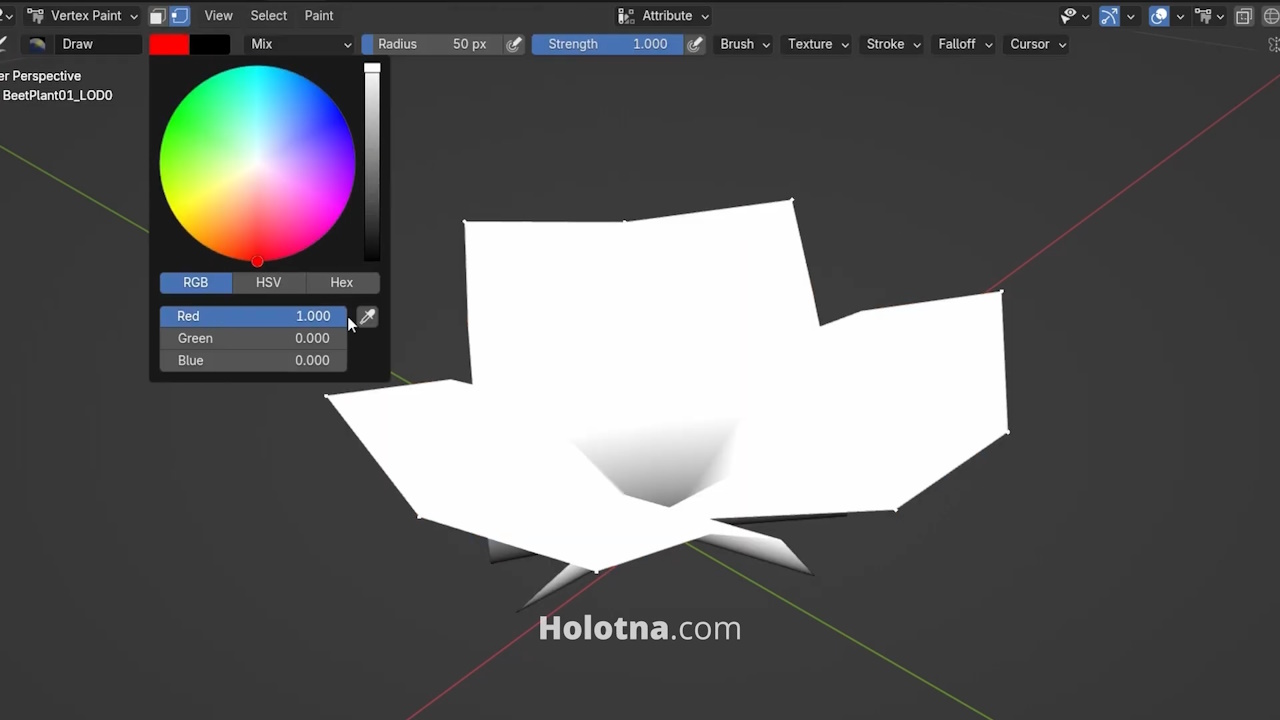Toggle viewport overlays button
Screen dimensions: 1280x720
(1159, 16)
